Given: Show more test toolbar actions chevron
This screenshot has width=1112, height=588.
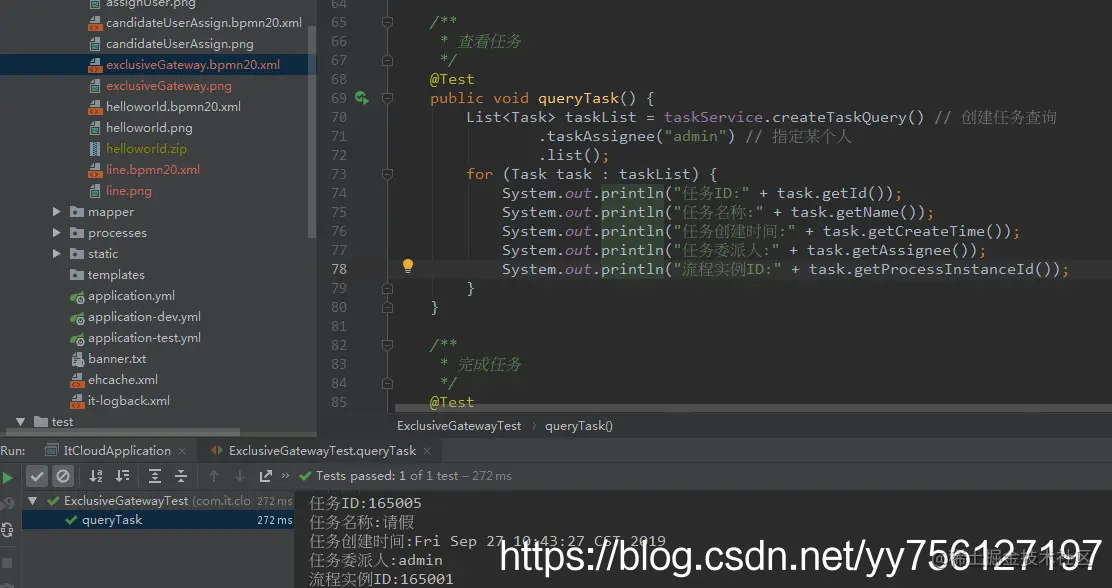Looking at the screenshot, I should (286, 475).
